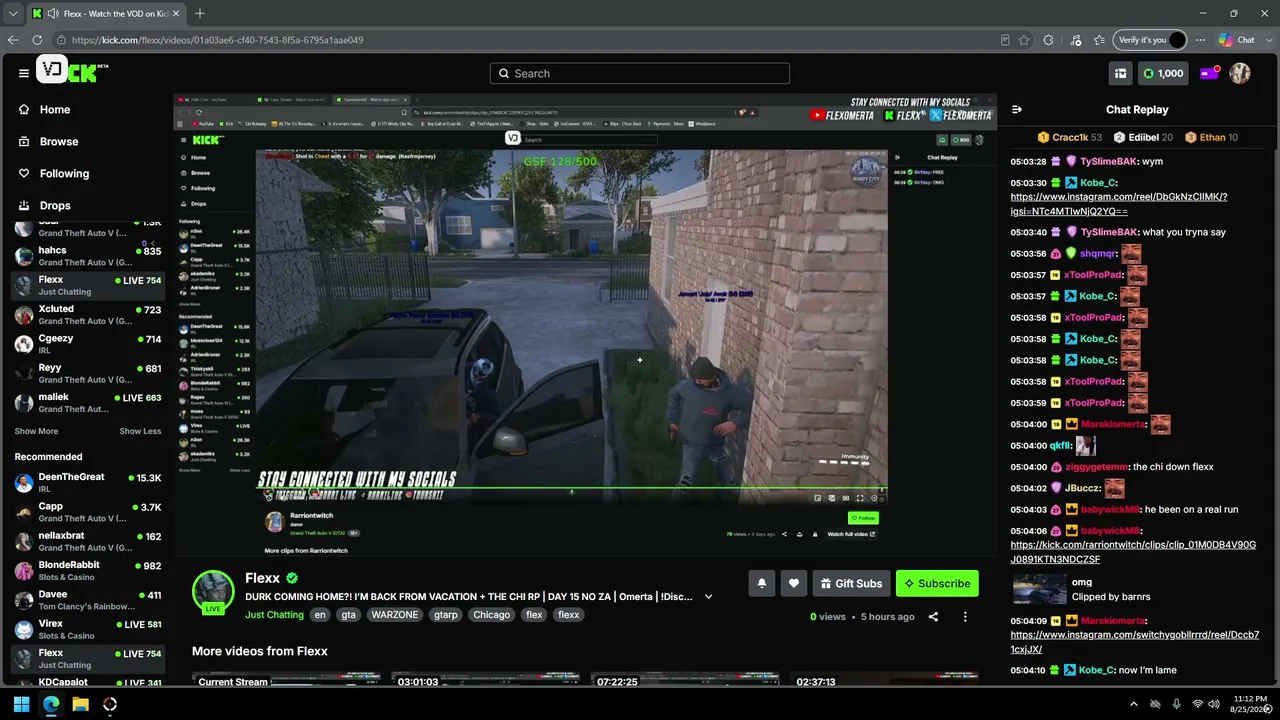Open Cgeezy channel in the Following list
1280x720 pixels.
tap(87, 344)
